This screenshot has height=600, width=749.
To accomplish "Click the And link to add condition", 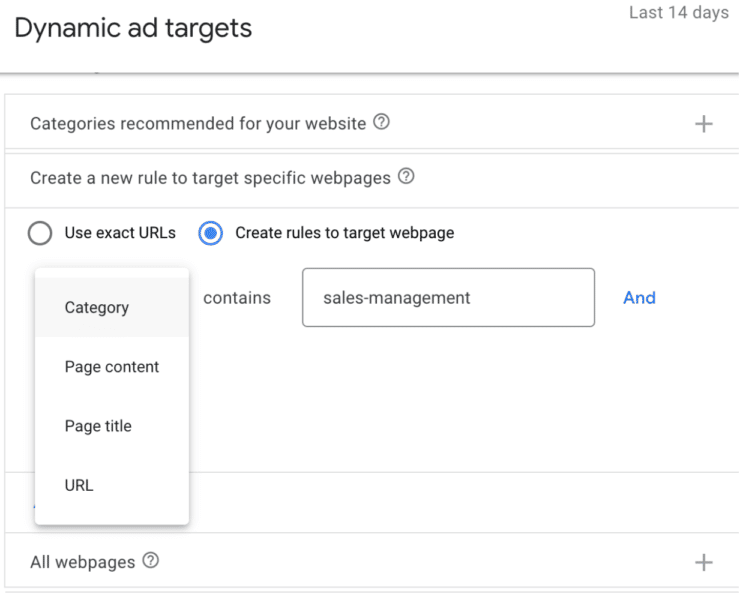I will [x=639, y=297].
